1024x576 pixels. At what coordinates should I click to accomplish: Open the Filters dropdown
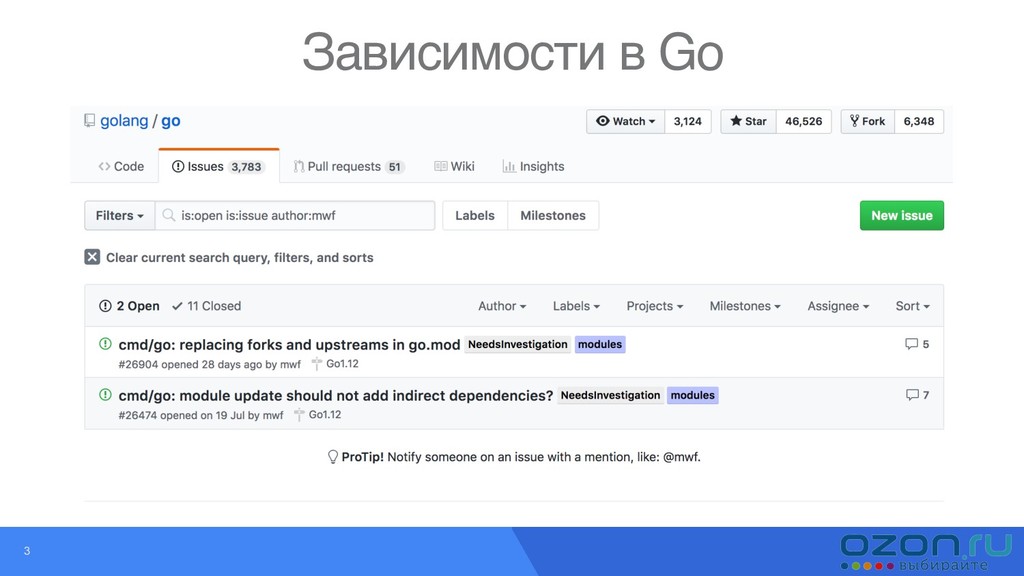(x=120, y=216)
